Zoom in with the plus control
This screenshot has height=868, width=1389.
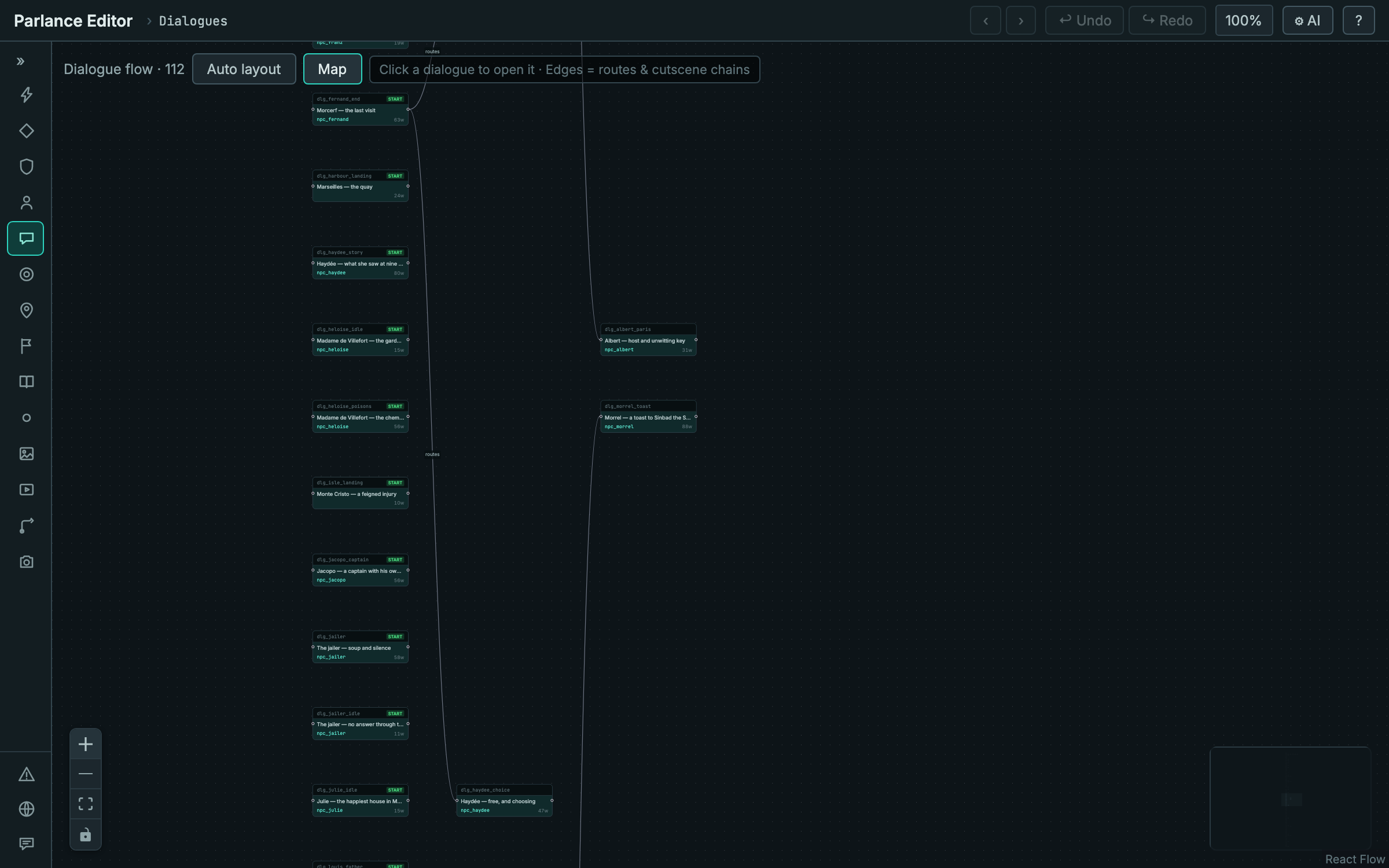(x=86, y=744)
